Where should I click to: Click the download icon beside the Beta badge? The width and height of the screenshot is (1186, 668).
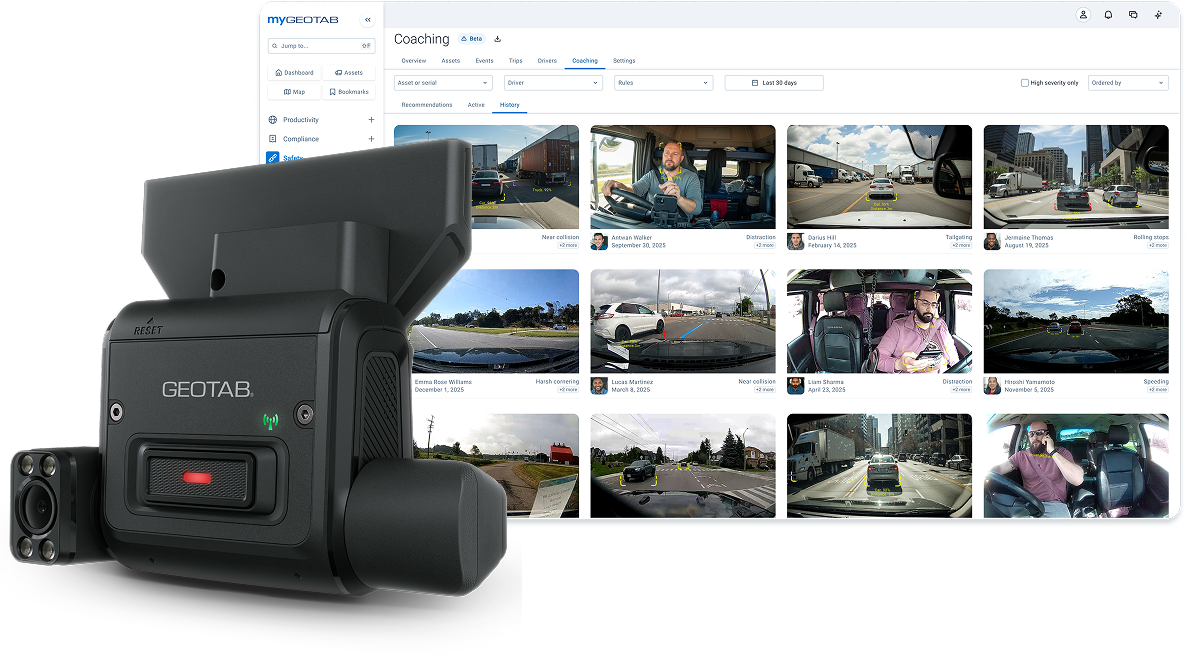[498, 39]
